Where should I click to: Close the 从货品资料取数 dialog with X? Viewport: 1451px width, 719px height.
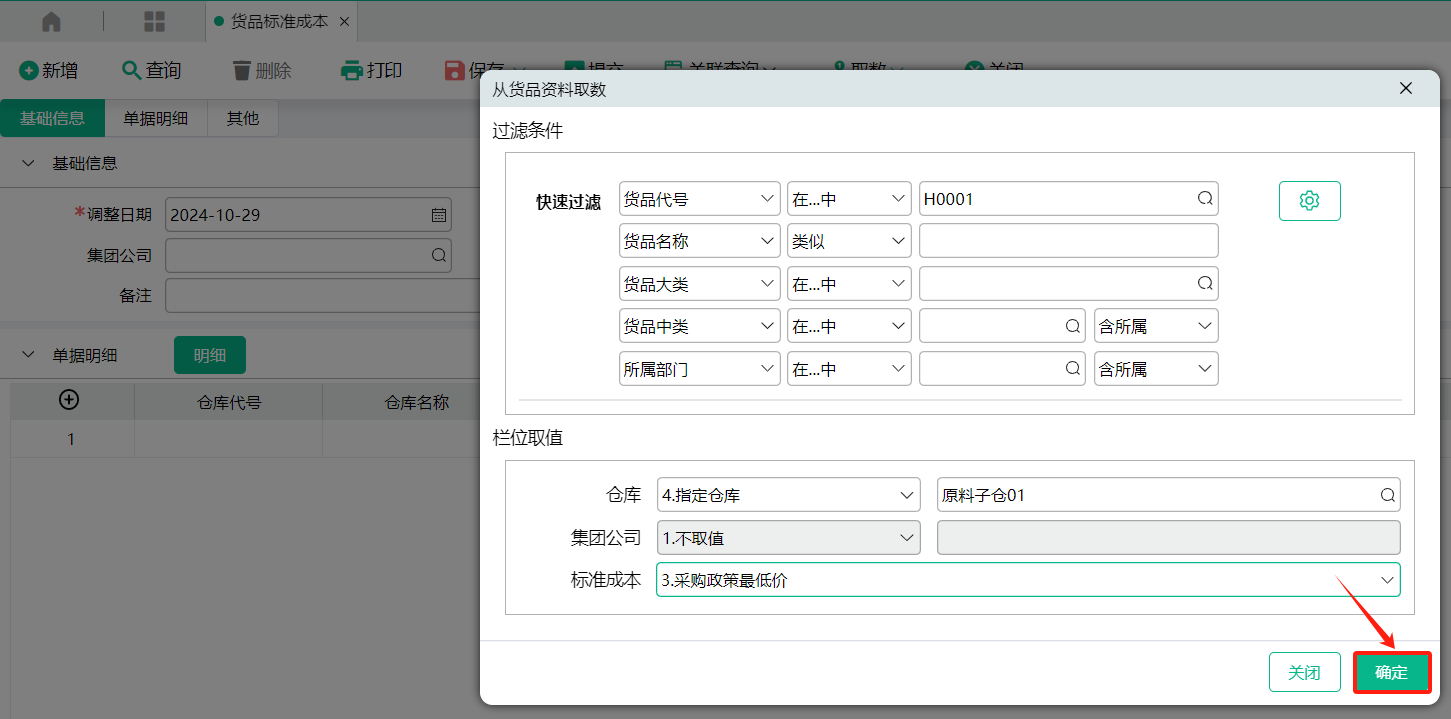pyautogui.click(x=1406, y=89)
